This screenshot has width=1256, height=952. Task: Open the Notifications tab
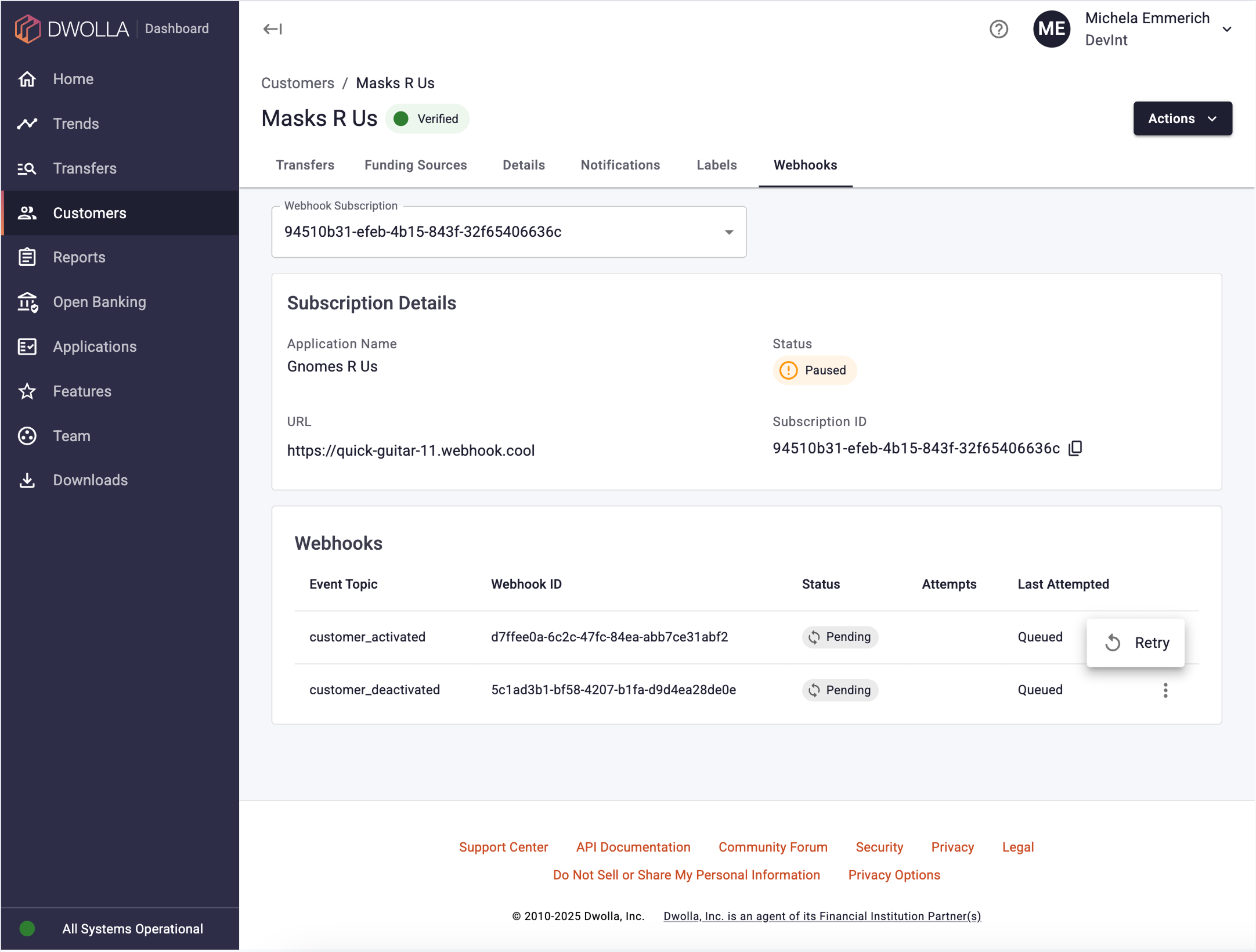click(620, 165)
